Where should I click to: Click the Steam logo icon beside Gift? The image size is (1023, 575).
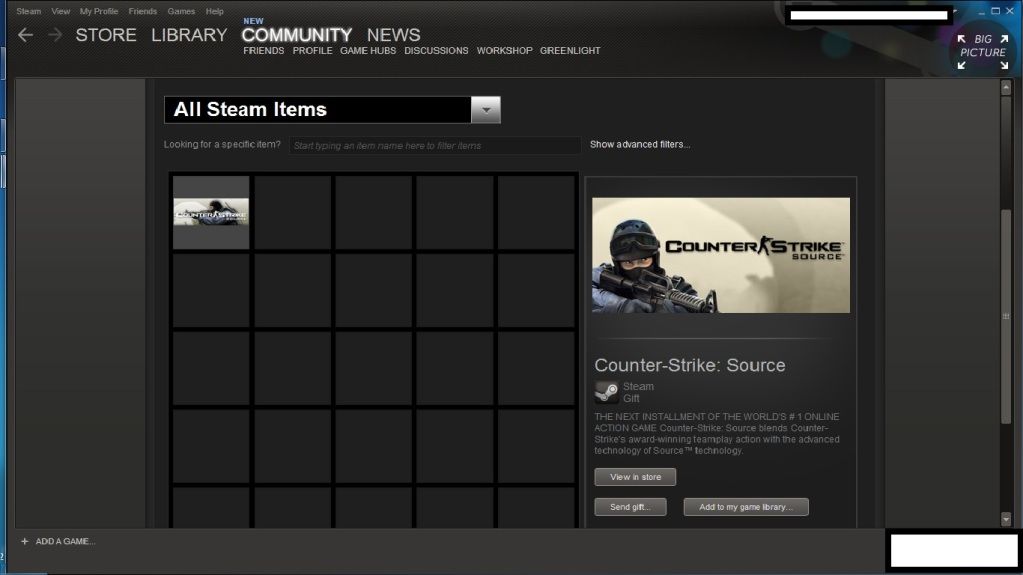pyautogui.click(x=606, y=392)
